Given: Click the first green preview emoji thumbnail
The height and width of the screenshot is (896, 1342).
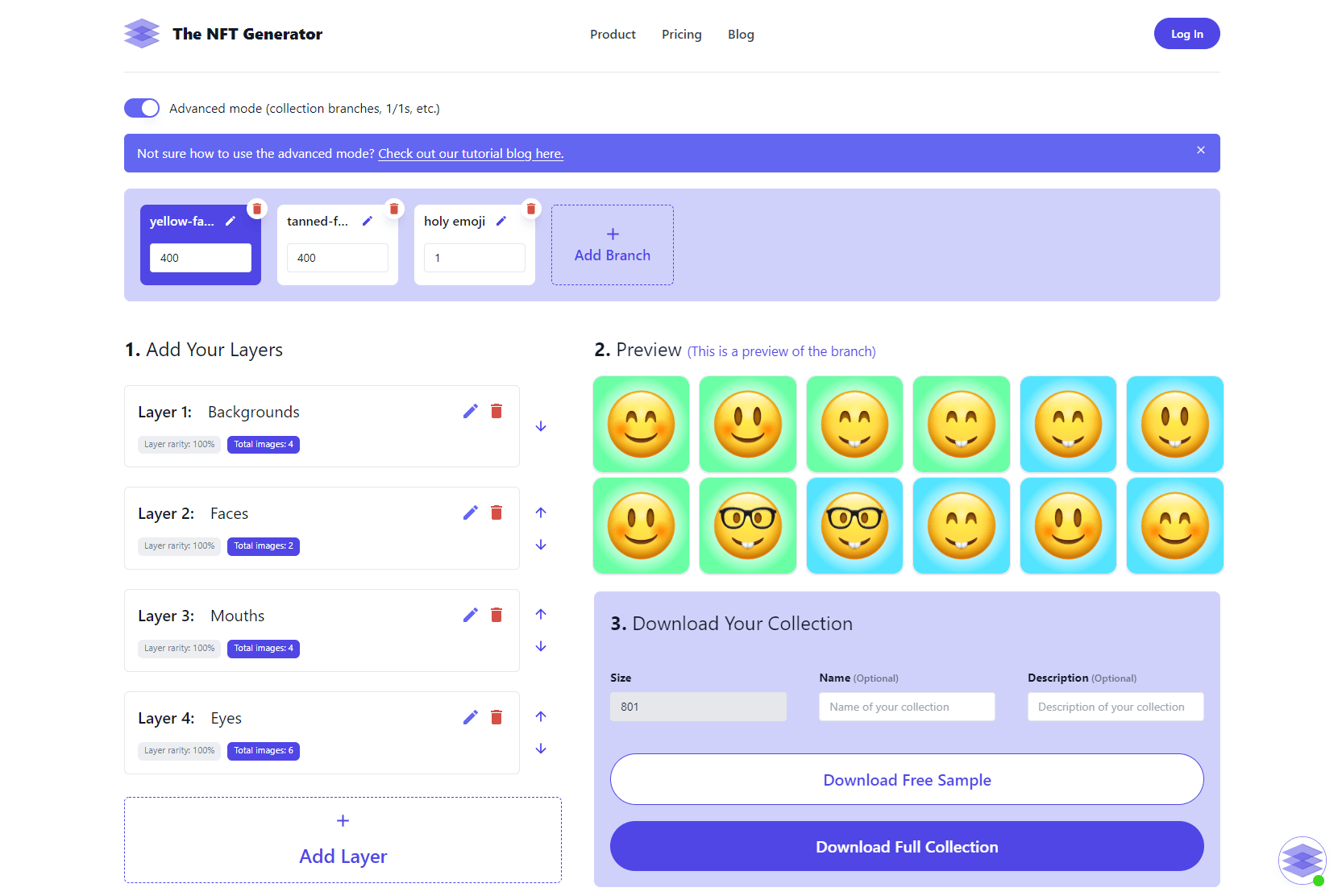Looking at the screenshot, I should tap(642, 424).
